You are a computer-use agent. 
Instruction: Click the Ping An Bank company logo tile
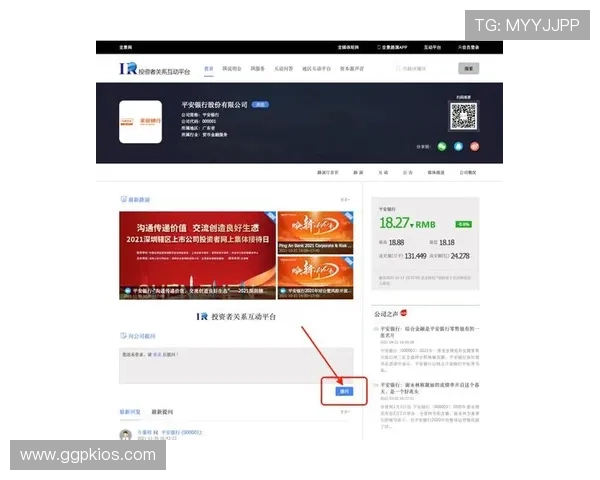[140, 122]
